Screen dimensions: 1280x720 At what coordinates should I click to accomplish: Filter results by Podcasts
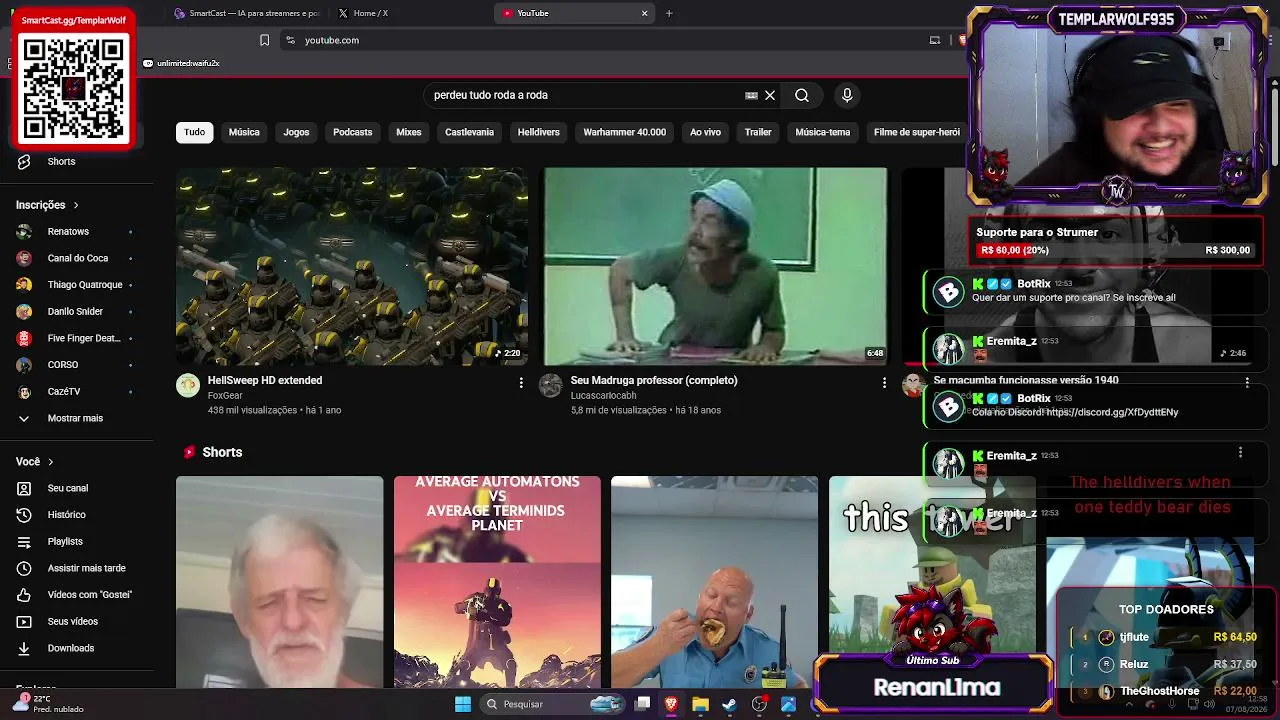(x=352, y=132)
